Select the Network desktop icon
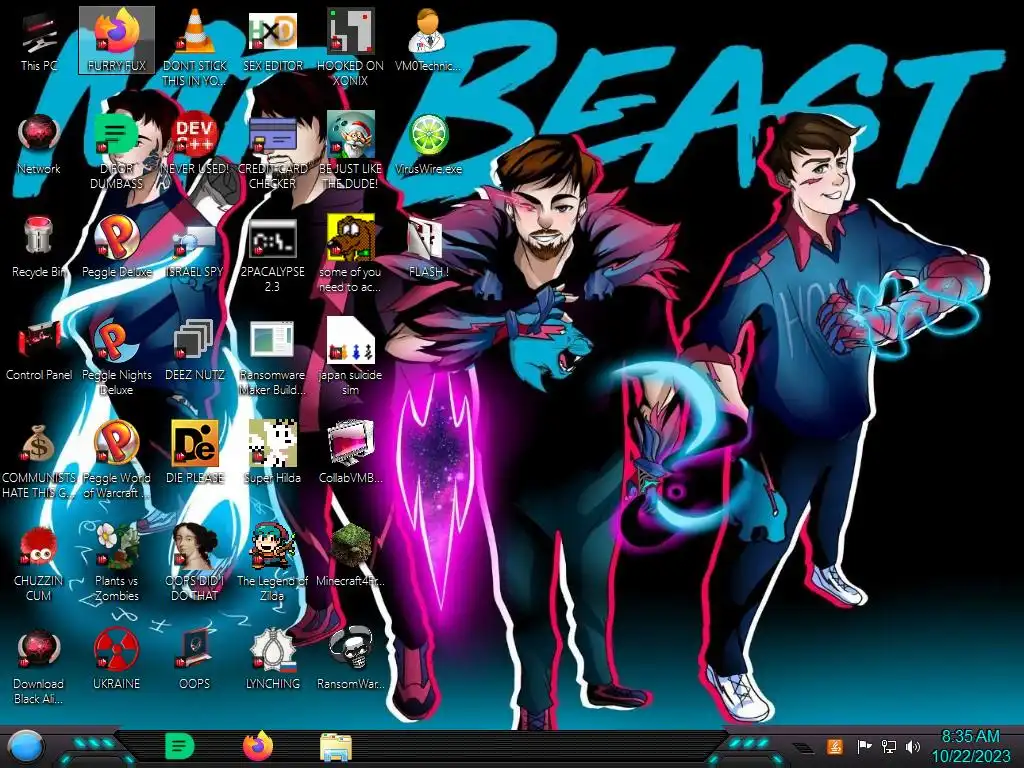 [39, 145]
